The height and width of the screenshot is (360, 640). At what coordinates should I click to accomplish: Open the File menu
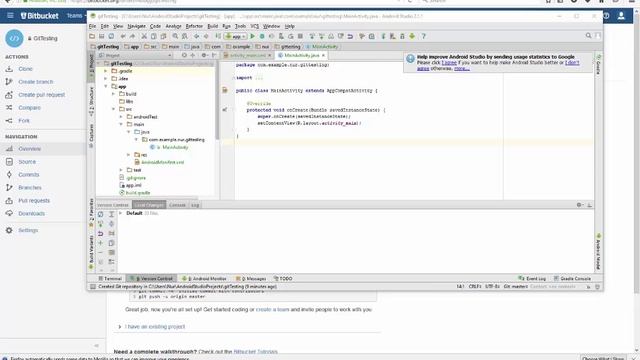[93, 26]
